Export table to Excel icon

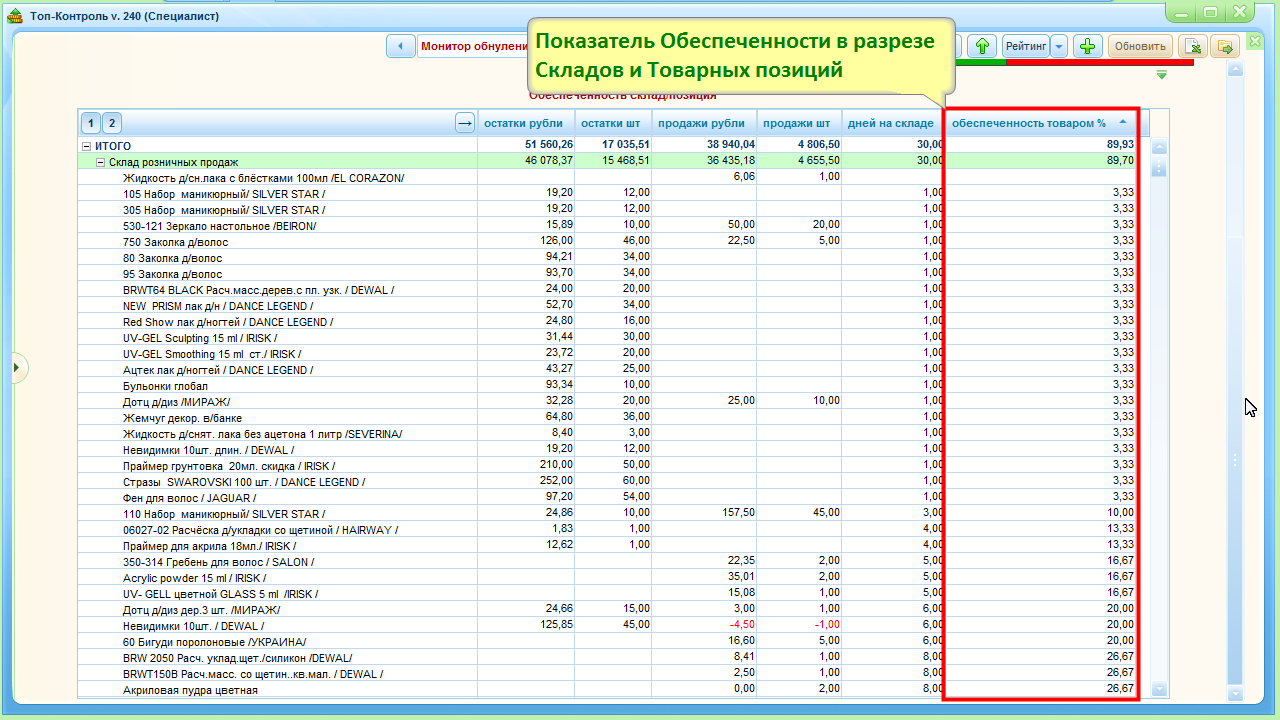pos(1193,46)
